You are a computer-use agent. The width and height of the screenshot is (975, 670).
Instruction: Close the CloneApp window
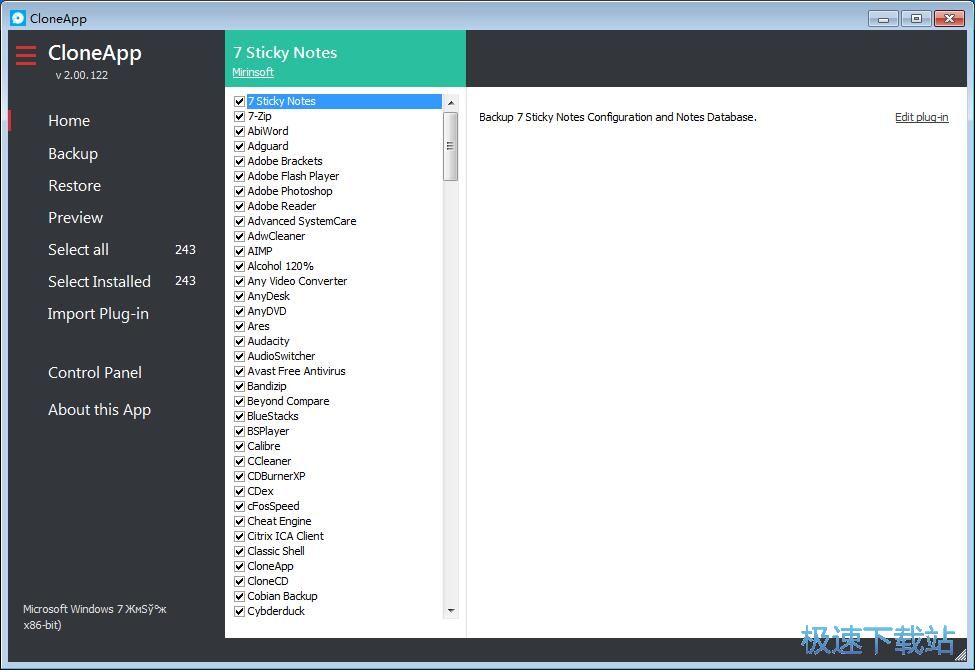pyautogui.click(x=950, y=19)
